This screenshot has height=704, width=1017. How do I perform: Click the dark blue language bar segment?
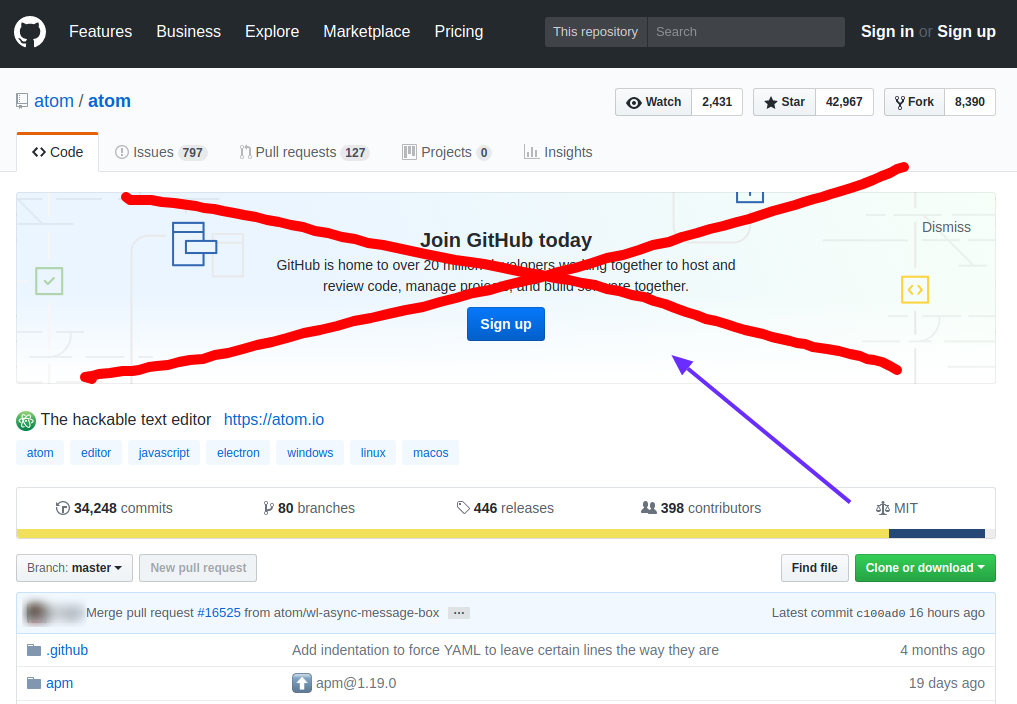tap(937, 534)
